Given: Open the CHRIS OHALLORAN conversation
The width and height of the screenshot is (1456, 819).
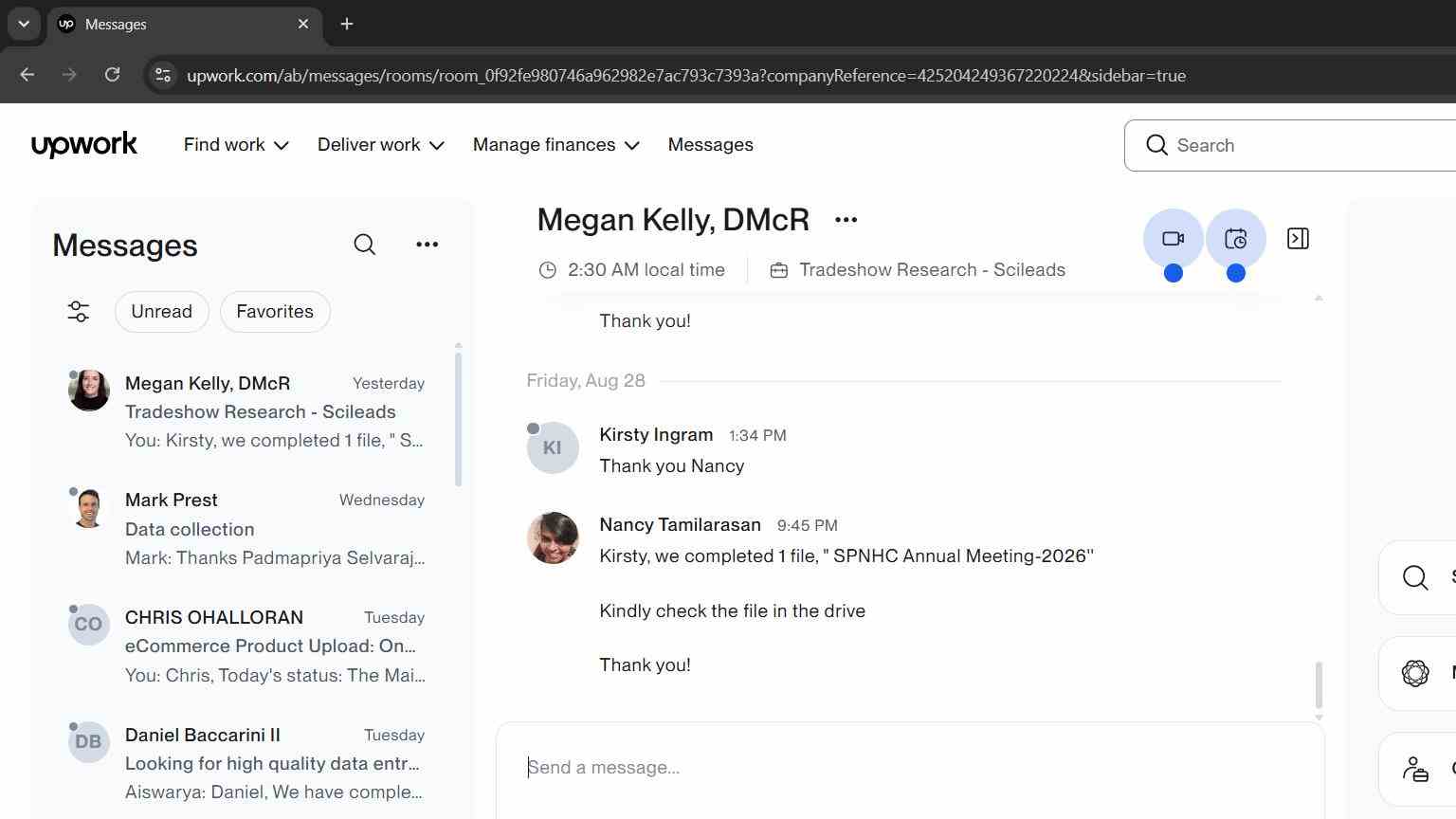Looking at the screenshot, I should 247,646.
